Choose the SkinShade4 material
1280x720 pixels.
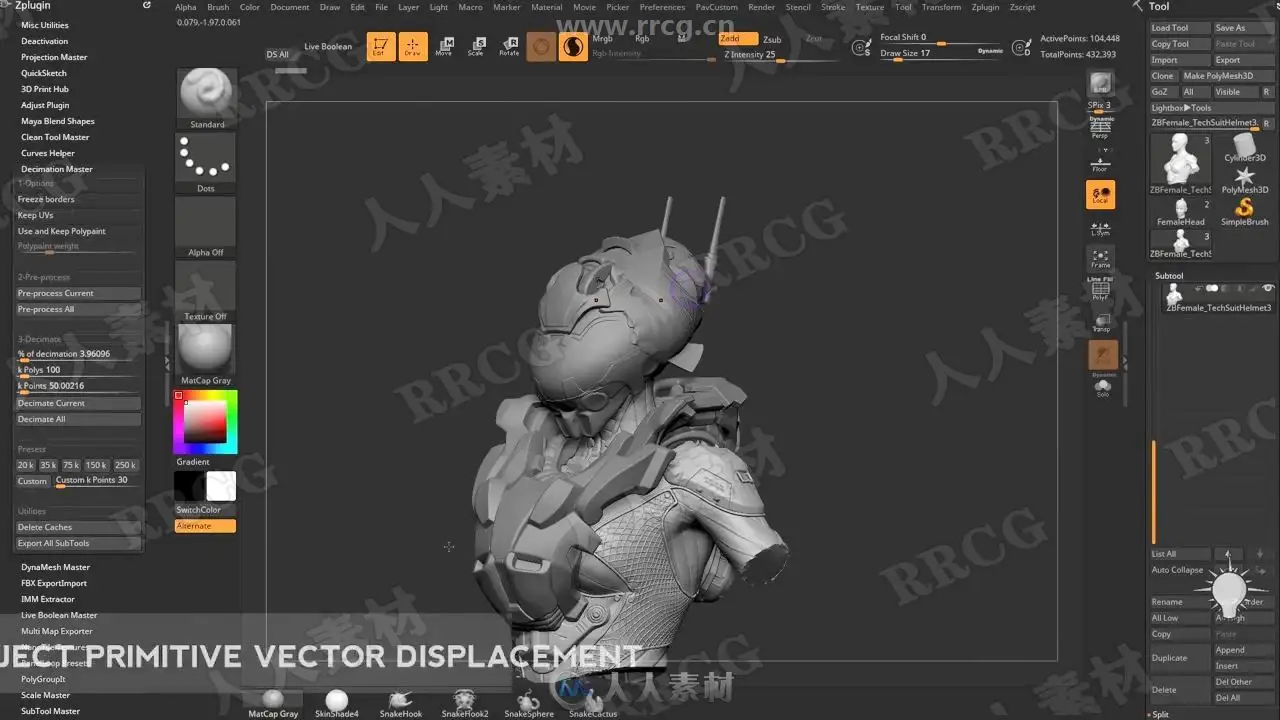(337, 703)
